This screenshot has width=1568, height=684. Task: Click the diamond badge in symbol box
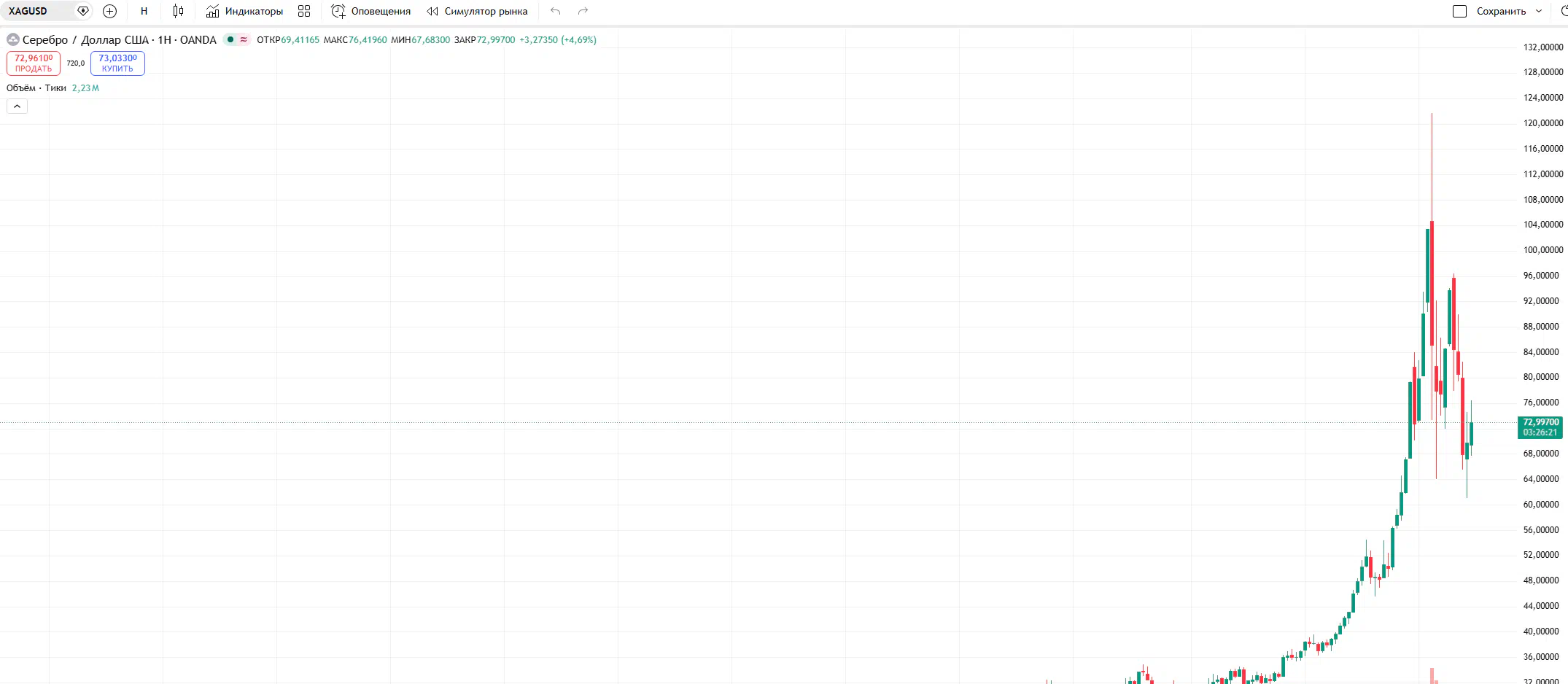[x=83, y=11]
